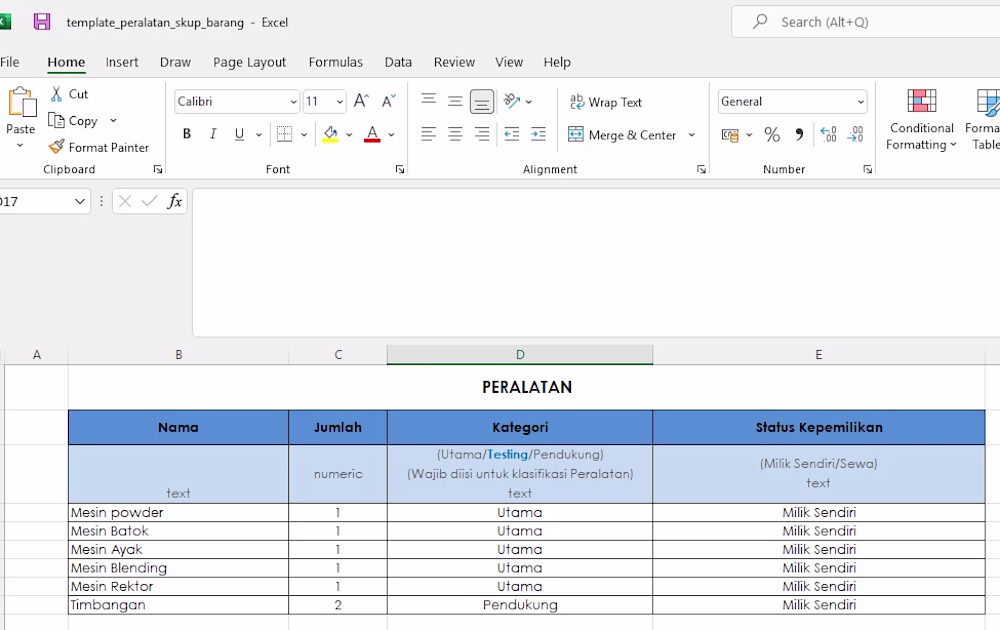Activate Format Painter brush

pyautogui.click(x=98, y=147)
